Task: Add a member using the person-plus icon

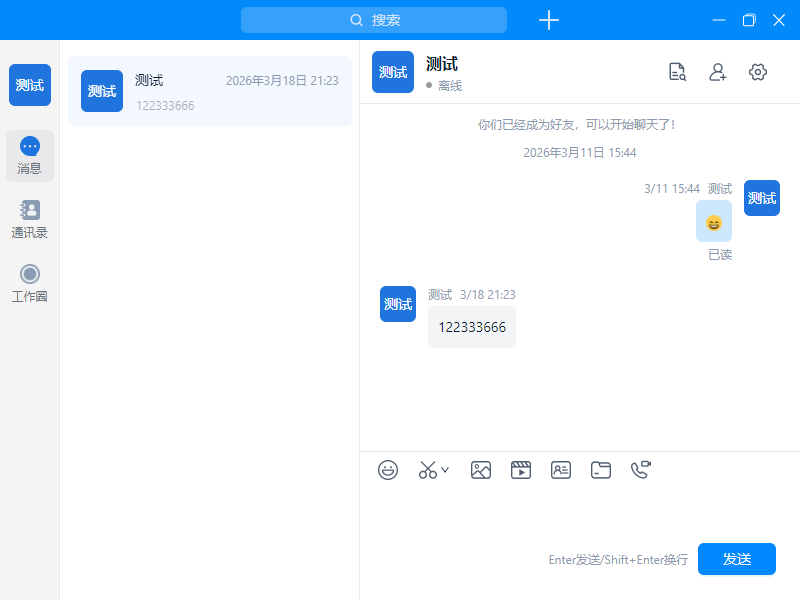Action: [x=718, y=72]
